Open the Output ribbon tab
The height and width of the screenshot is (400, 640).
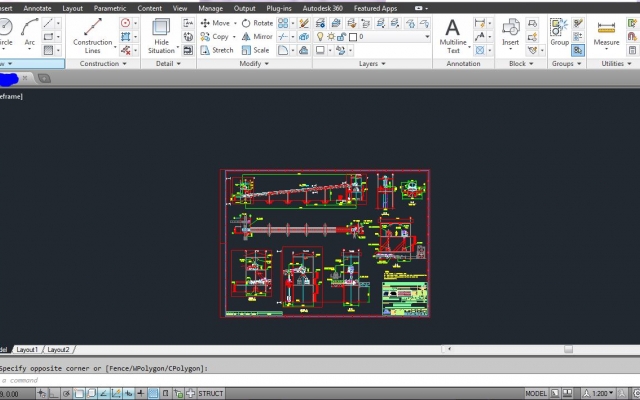[244, 8]
